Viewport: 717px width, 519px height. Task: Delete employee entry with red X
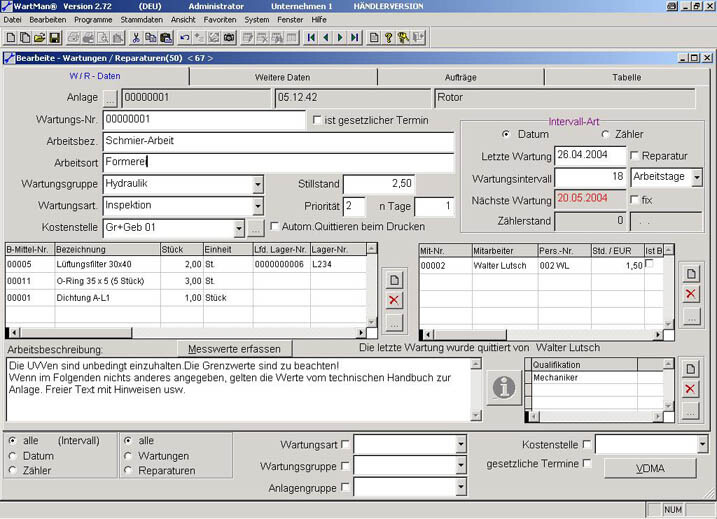pyautogui.click(x=690, y=293)
